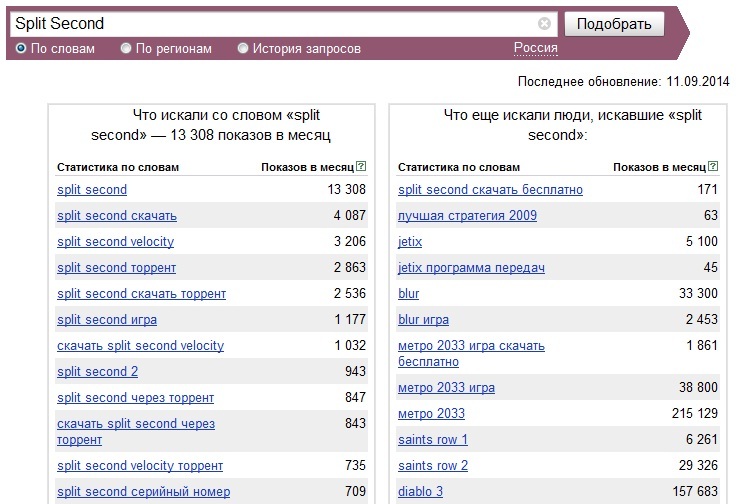This screenshot has height=504, width=741.
Task: Open 'split second игра' link
Action: tap(107, 320)
